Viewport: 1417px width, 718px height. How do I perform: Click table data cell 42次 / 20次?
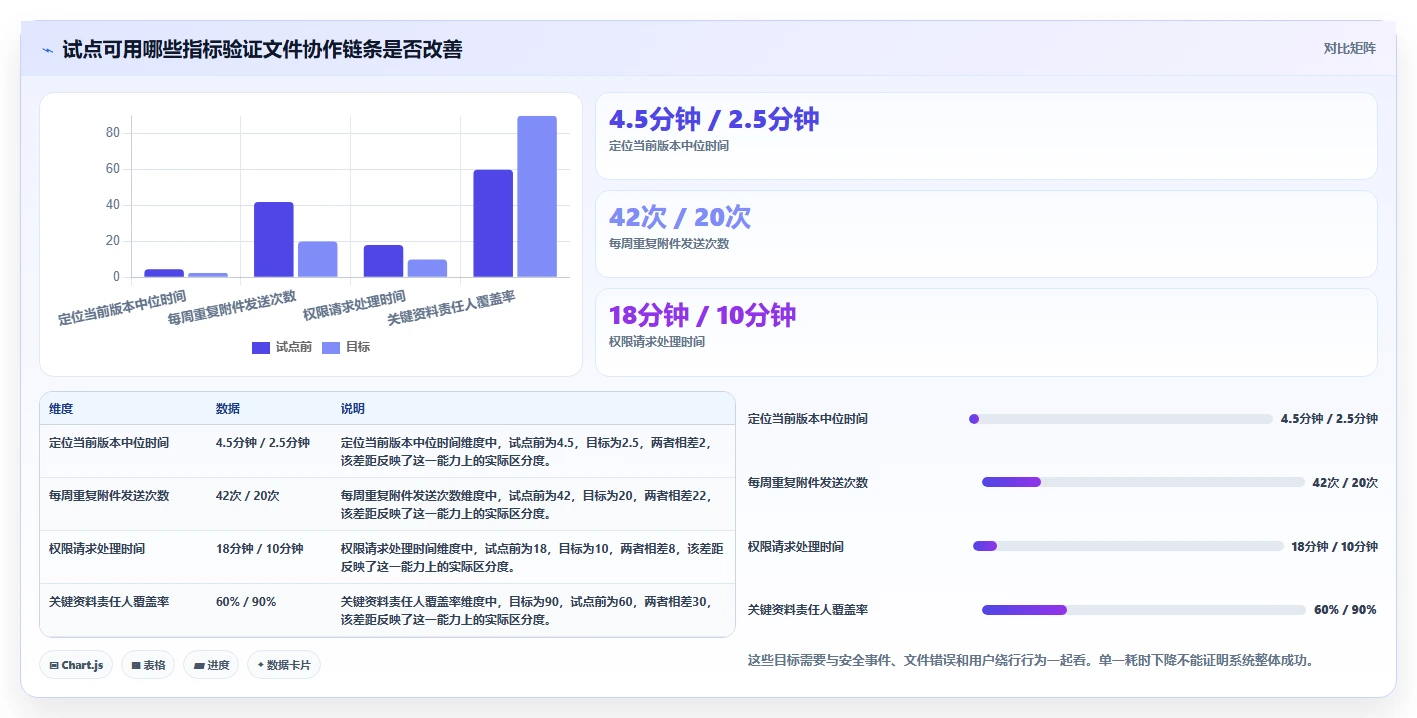(x=247, y=495)
